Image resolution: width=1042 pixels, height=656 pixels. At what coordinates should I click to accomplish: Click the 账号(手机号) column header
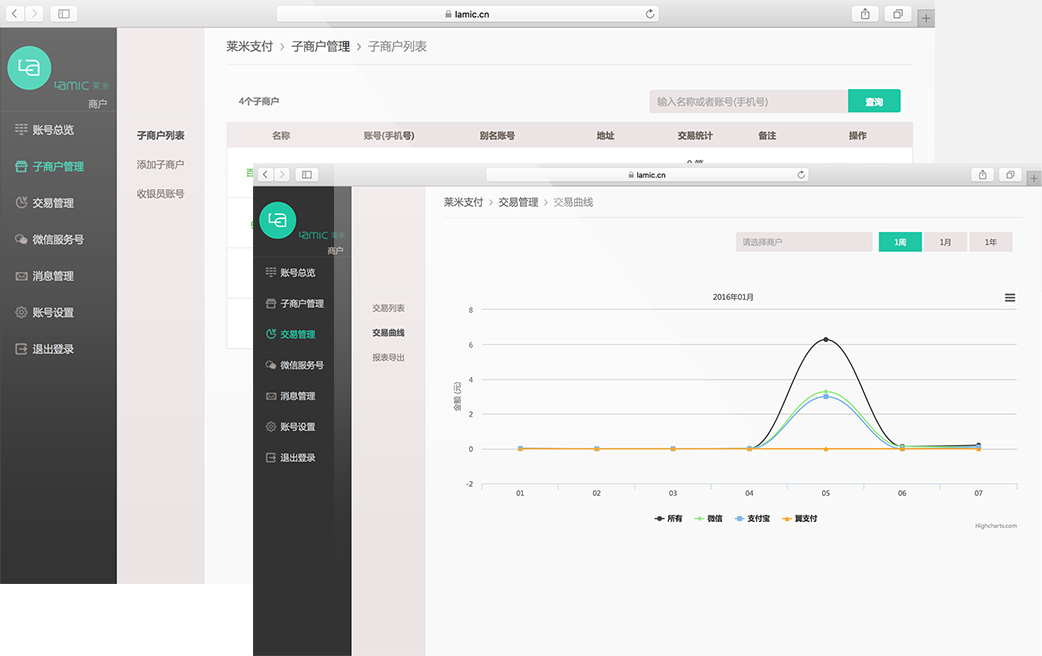389,136
